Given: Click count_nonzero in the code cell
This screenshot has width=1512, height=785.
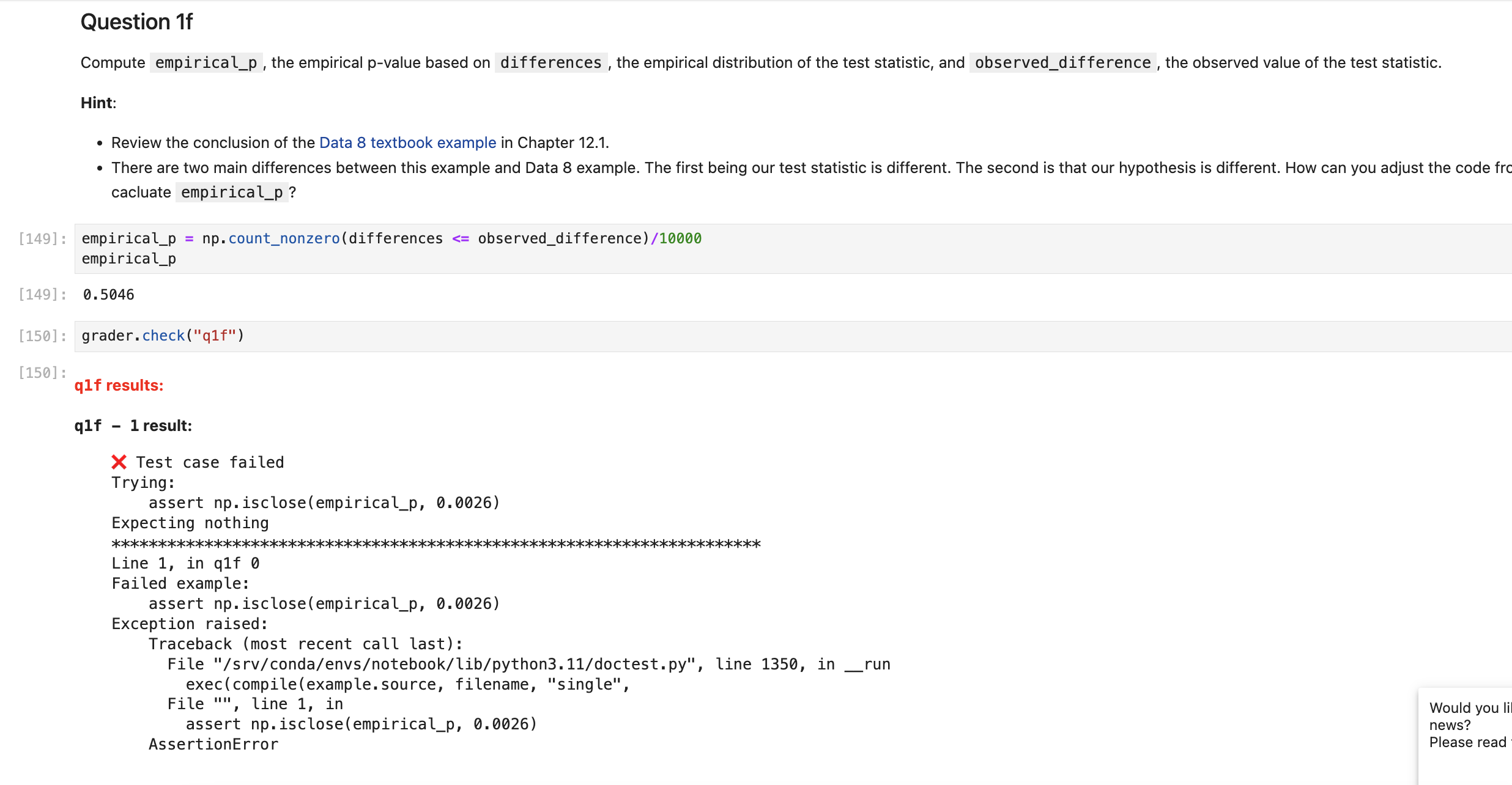Looking at the screenshot, I should [x=284, y=238].
